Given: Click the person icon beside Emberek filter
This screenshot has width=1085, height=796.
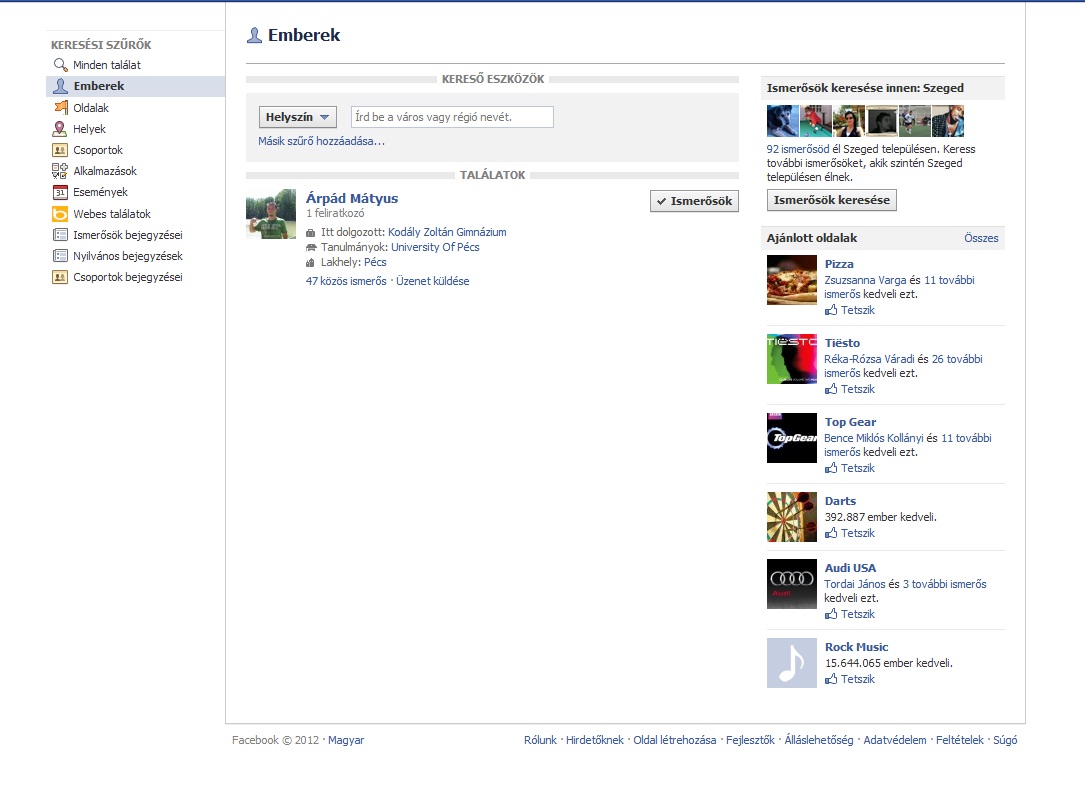Looking at the screenshot, I should click(x=60, y=86).
